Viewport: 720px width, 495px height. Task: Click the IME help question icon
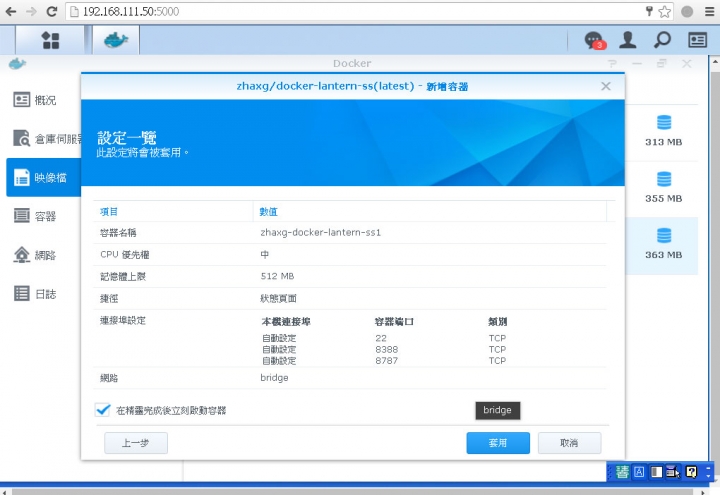[x=692, y=472]
